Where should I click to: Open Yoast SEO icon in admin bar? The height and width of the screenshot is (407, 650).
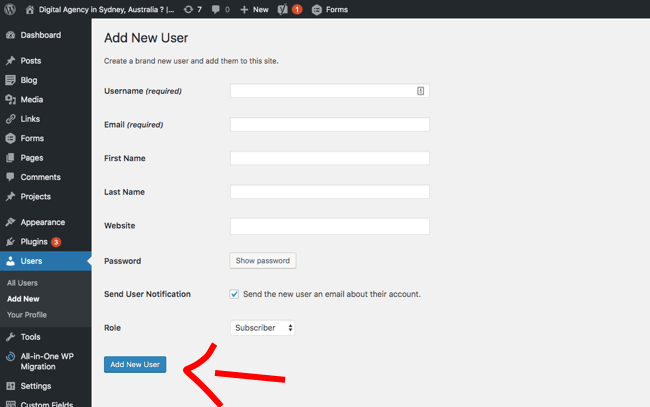[x=283, y=9]
